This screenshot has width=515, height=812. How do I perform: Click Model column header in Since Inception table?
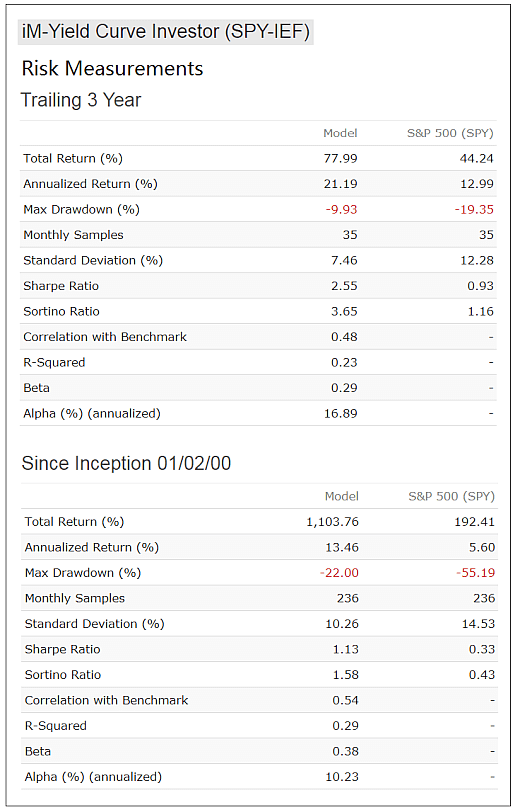[x=341, y=496]
